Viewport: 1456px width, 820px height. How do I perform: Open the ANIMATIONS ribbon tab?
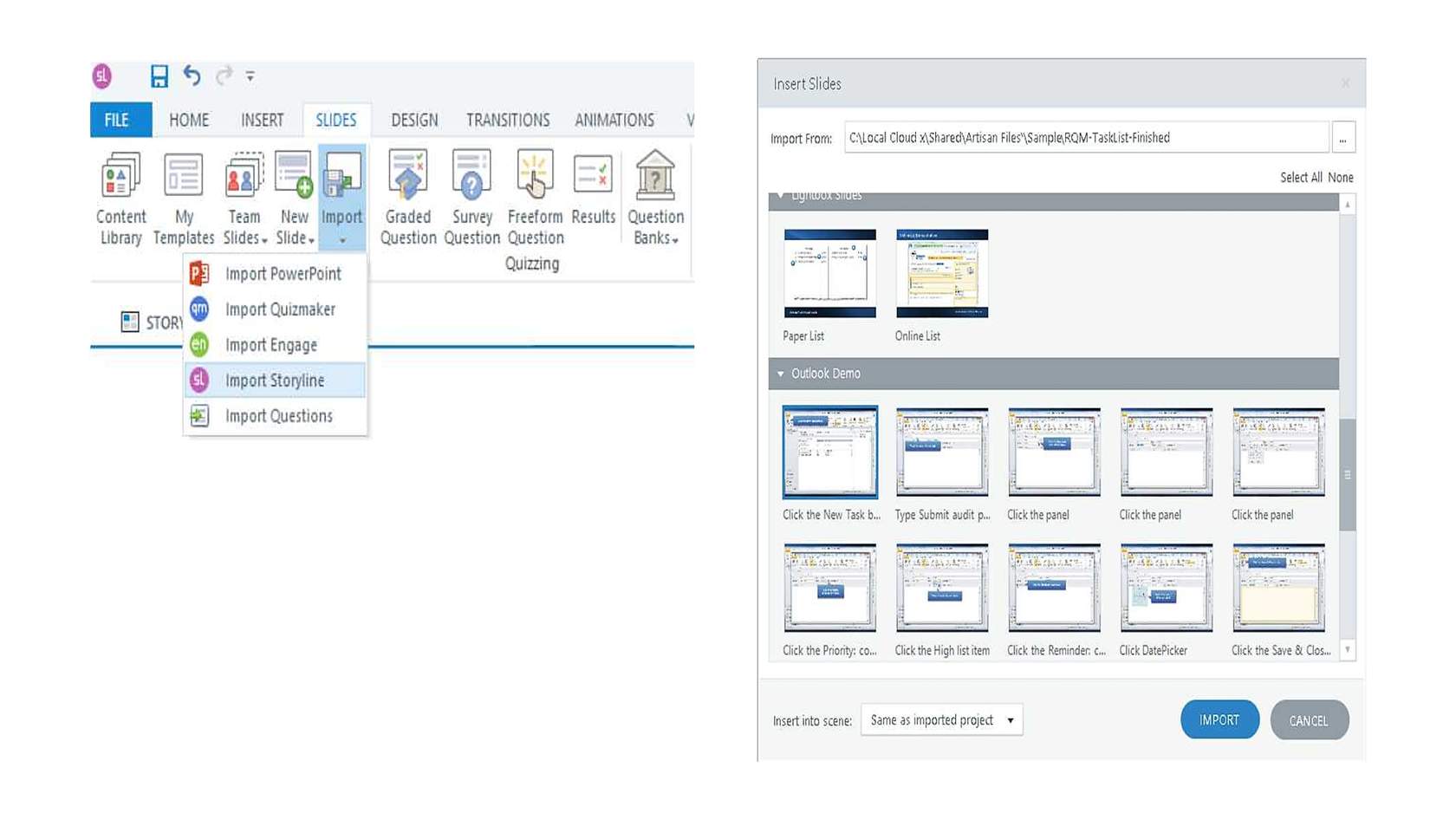point(614,120)
